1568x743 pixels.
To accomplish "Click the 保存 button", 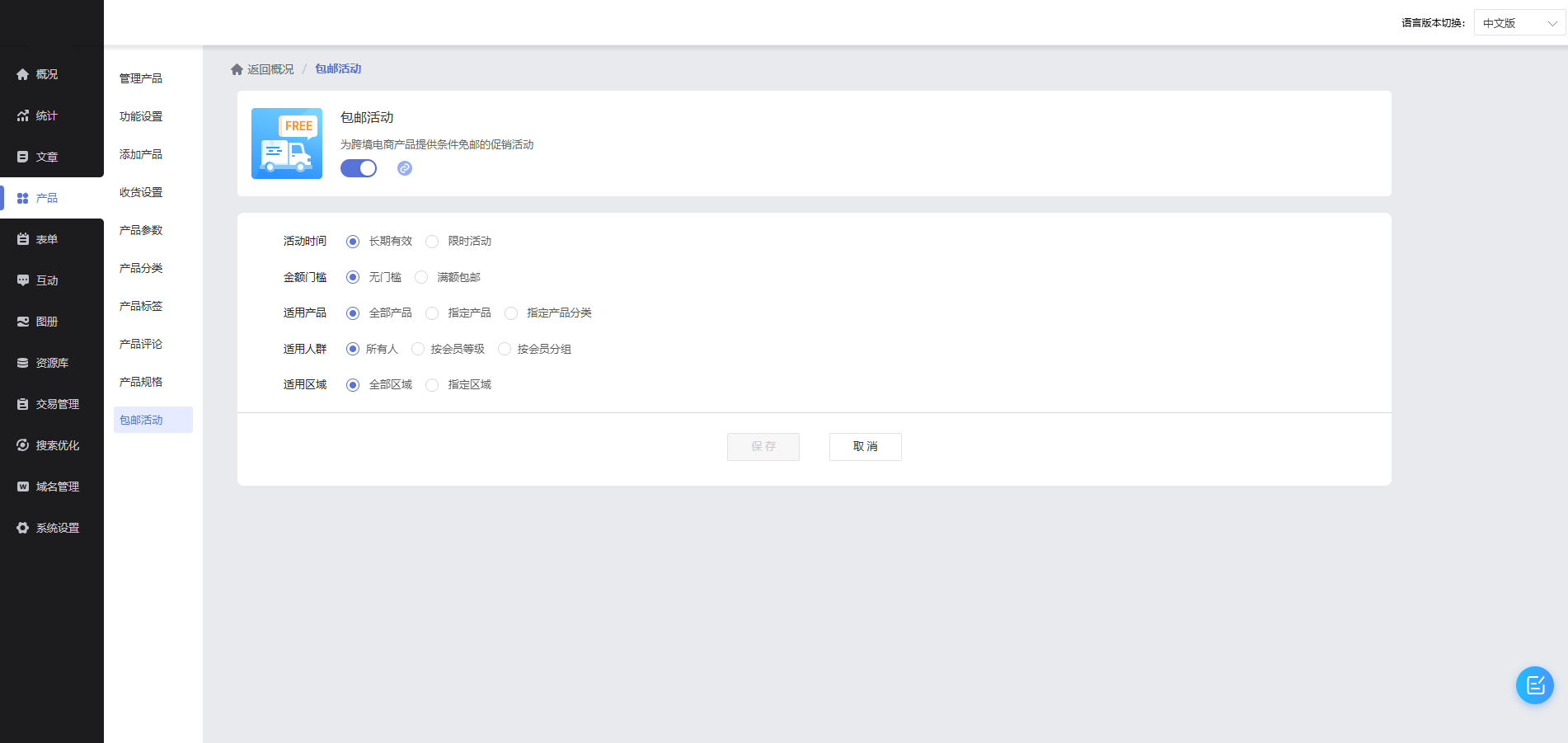I will pyautogui.click(x=763, y=447).
